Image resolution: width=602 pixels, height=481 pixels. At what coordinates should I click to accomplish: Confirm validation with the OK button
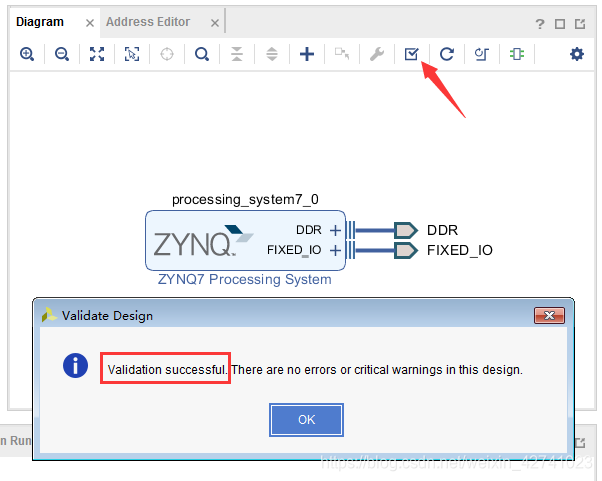[x=306, y=420]
